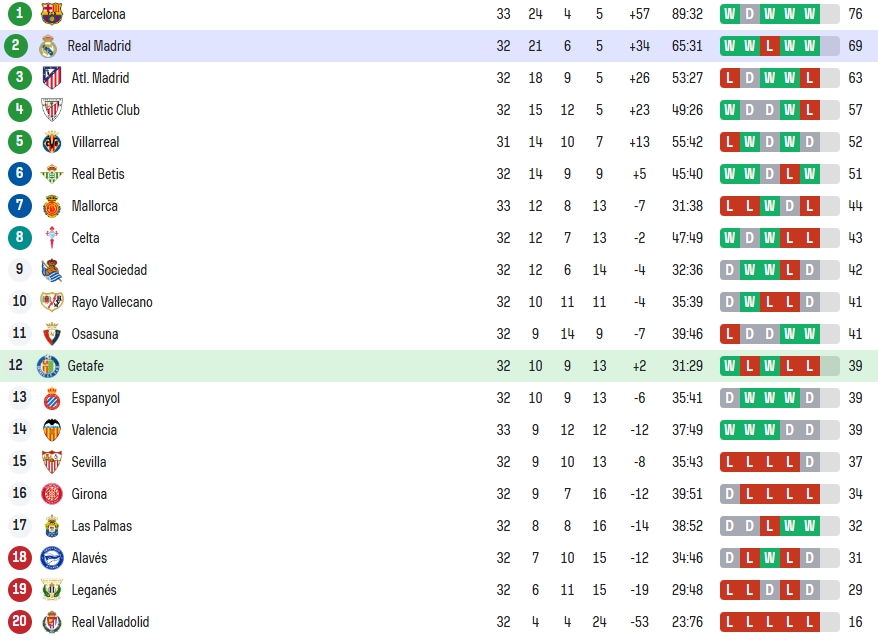Select the Las Palmas team name
Viewport: 878px width, 641px height.
(102, 526)
